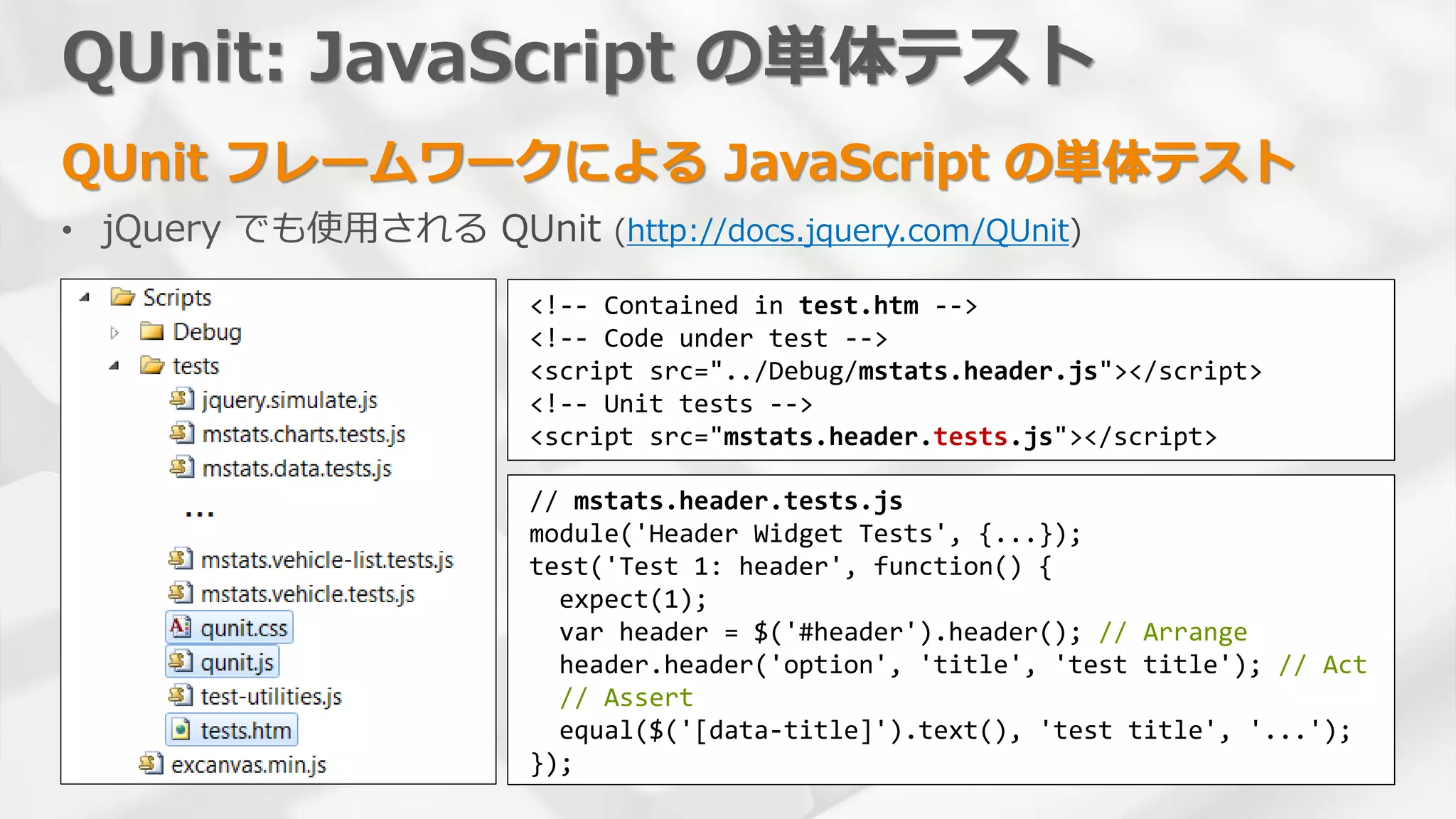
Task: Click the test('Test 1: header' line
Action: coord(791,567)
